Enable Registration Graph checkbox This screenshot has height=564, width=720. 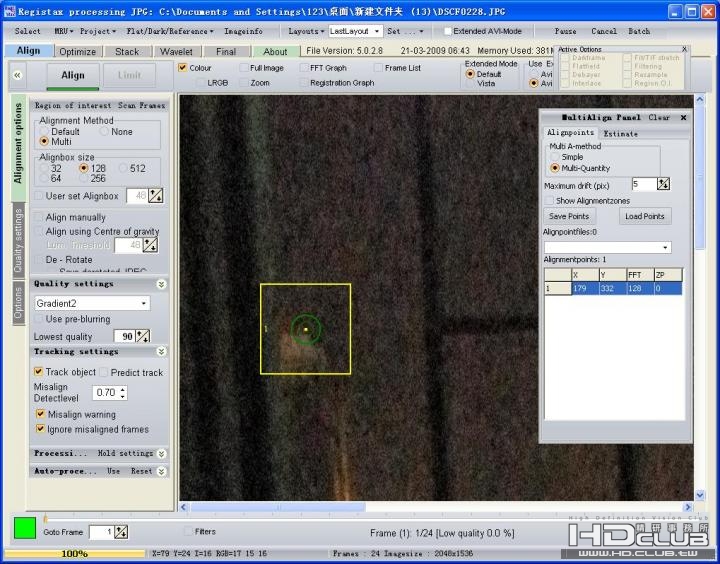coord(304,83)
